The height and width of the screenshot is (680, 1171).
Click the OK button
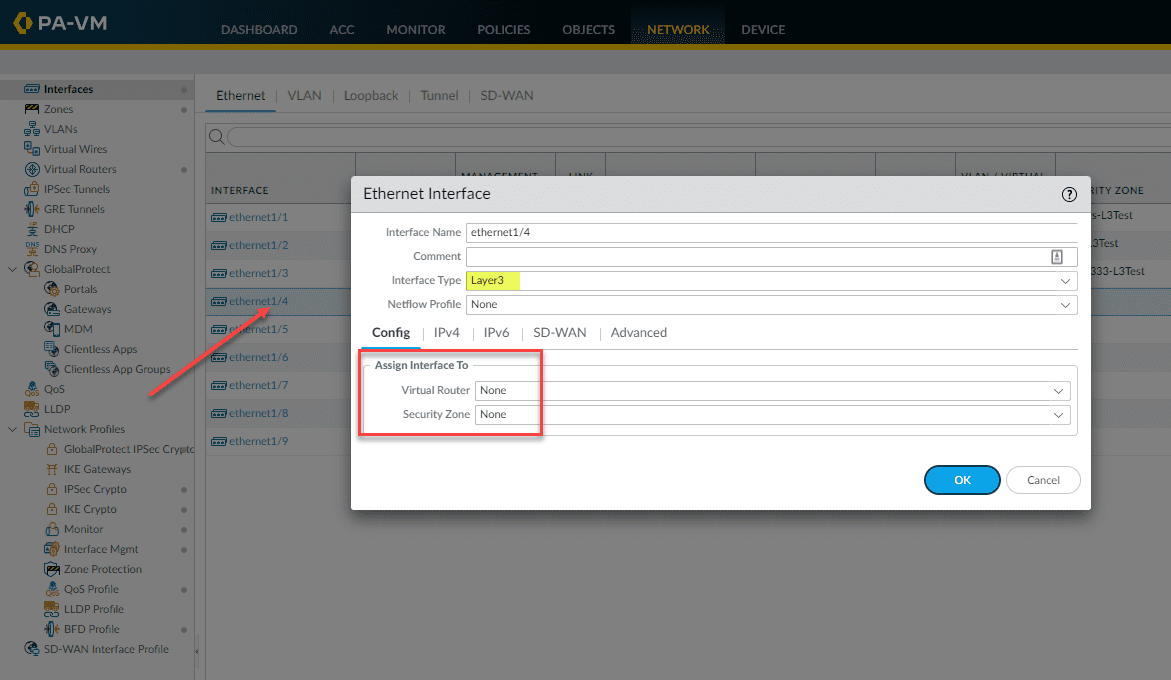coord(961,479)
